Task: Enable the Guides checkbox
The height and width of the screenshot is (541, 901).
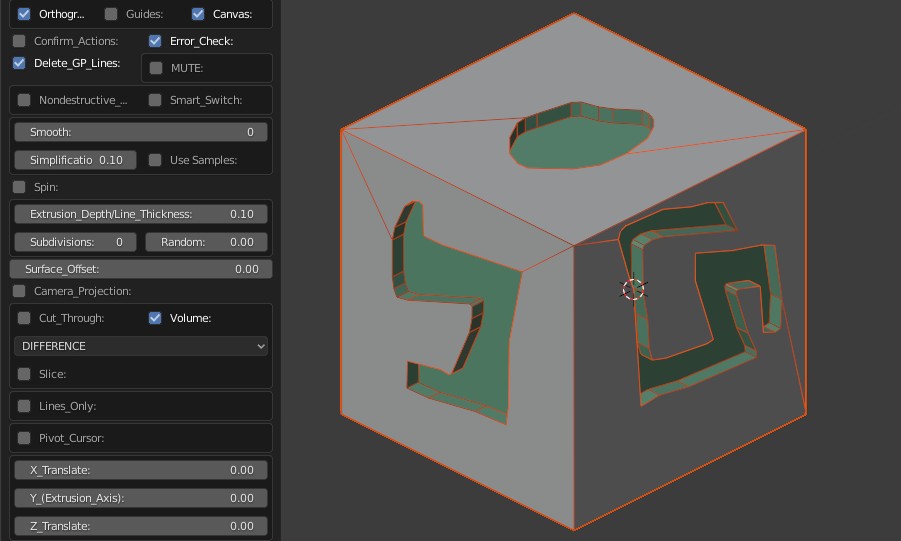Action: point(111,14)
